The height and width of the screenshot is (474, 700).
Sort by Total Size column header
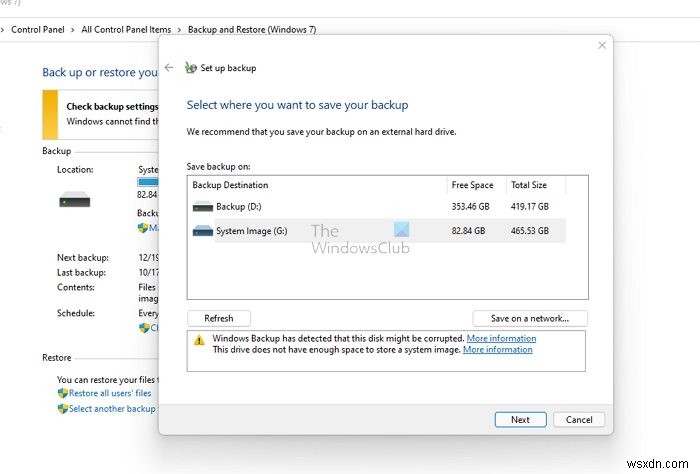point(536,185)
